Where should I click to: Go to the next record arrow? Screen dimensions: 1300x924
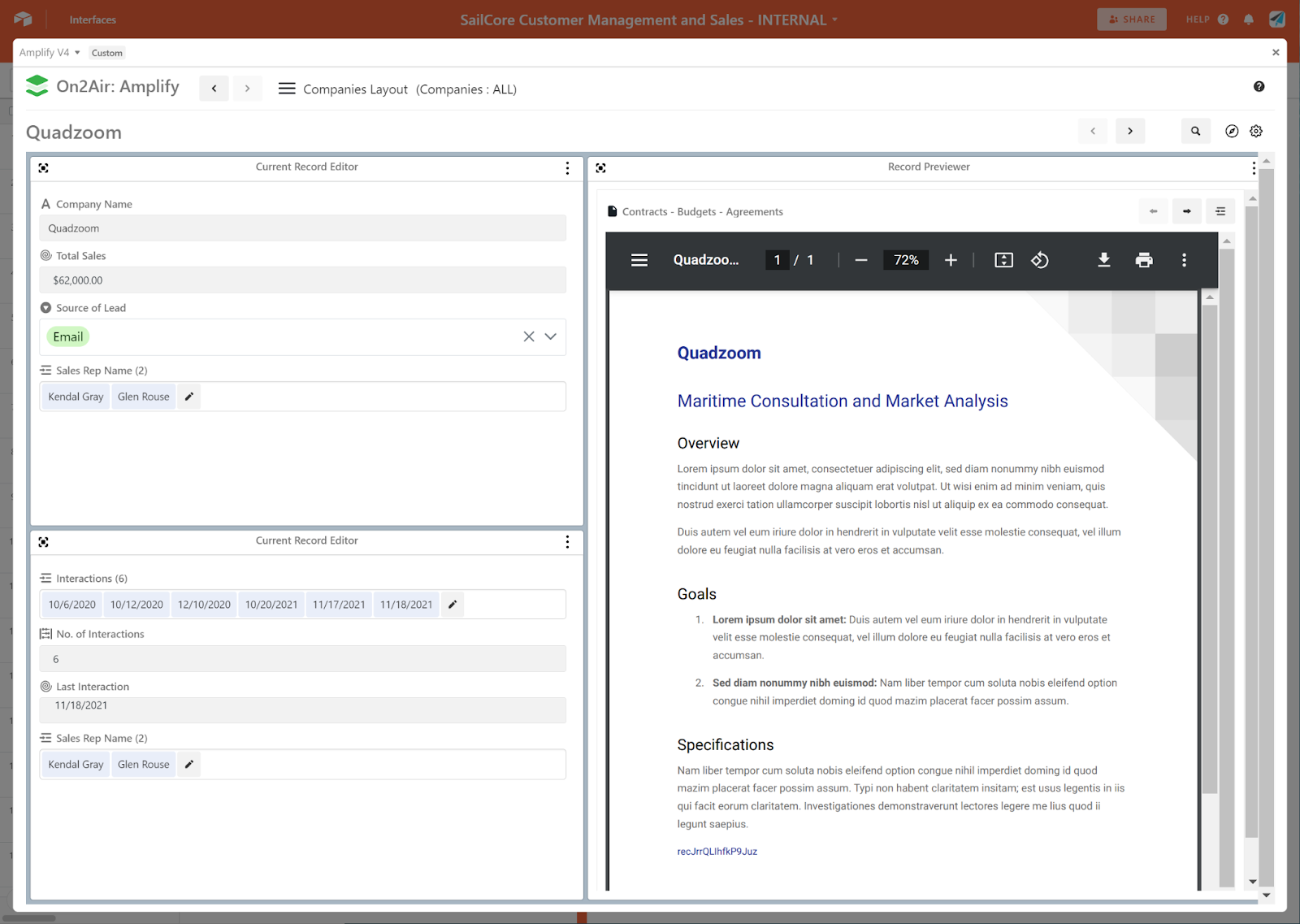pyautogui.click(x=1130, y=131)
